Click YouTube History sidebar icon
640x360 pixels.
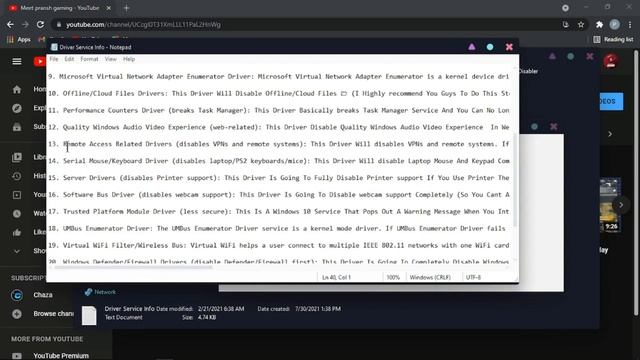[x=17, y=176]
